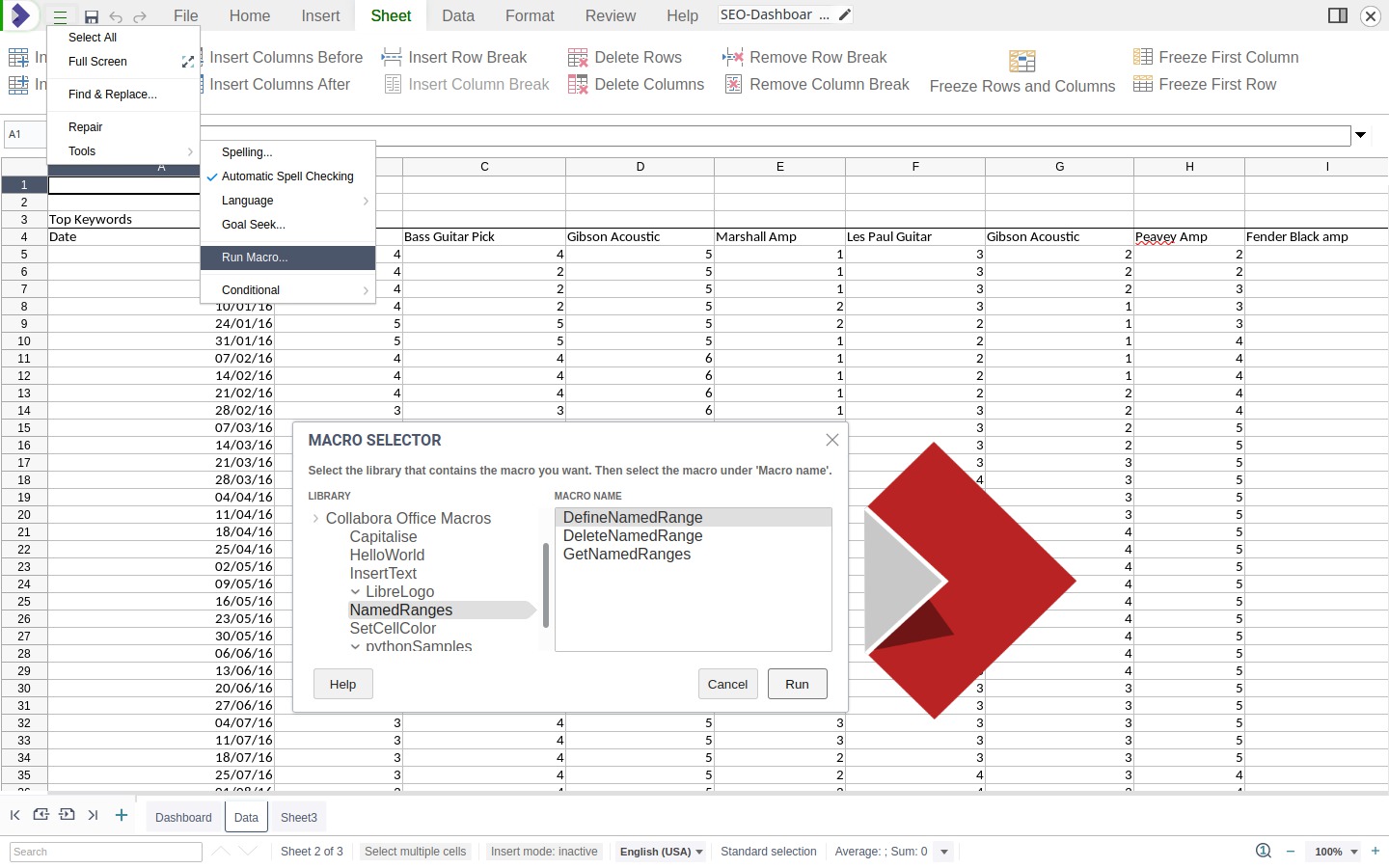Open the hamburger menu icon
Screen dimensions: 1389x868
tap(60, 16)
